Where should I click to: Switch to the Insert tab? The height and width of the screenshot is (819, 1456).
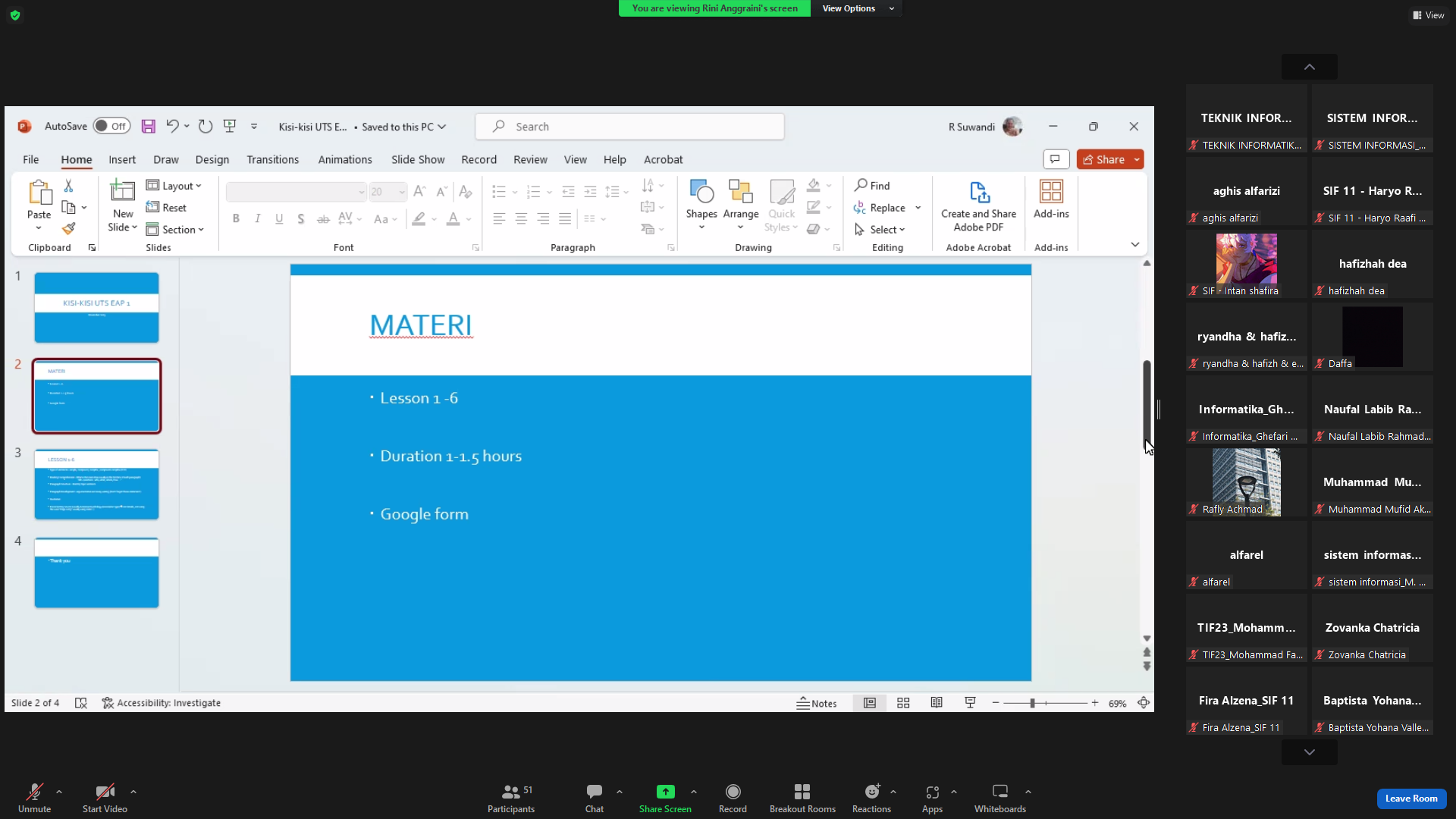pyautogui.click(x=122, y=159)
